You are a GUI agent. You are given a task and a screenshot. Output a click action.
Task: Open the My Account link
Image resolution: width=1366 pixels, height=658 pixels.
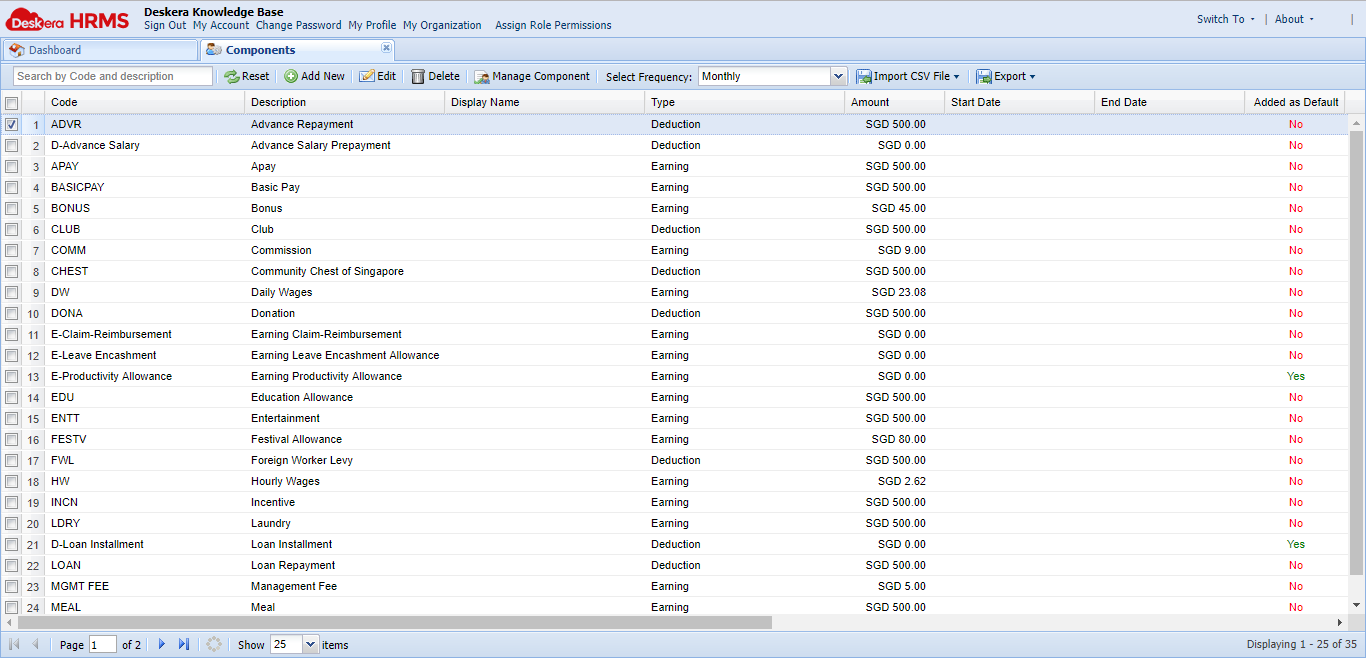tap(221, 25)
